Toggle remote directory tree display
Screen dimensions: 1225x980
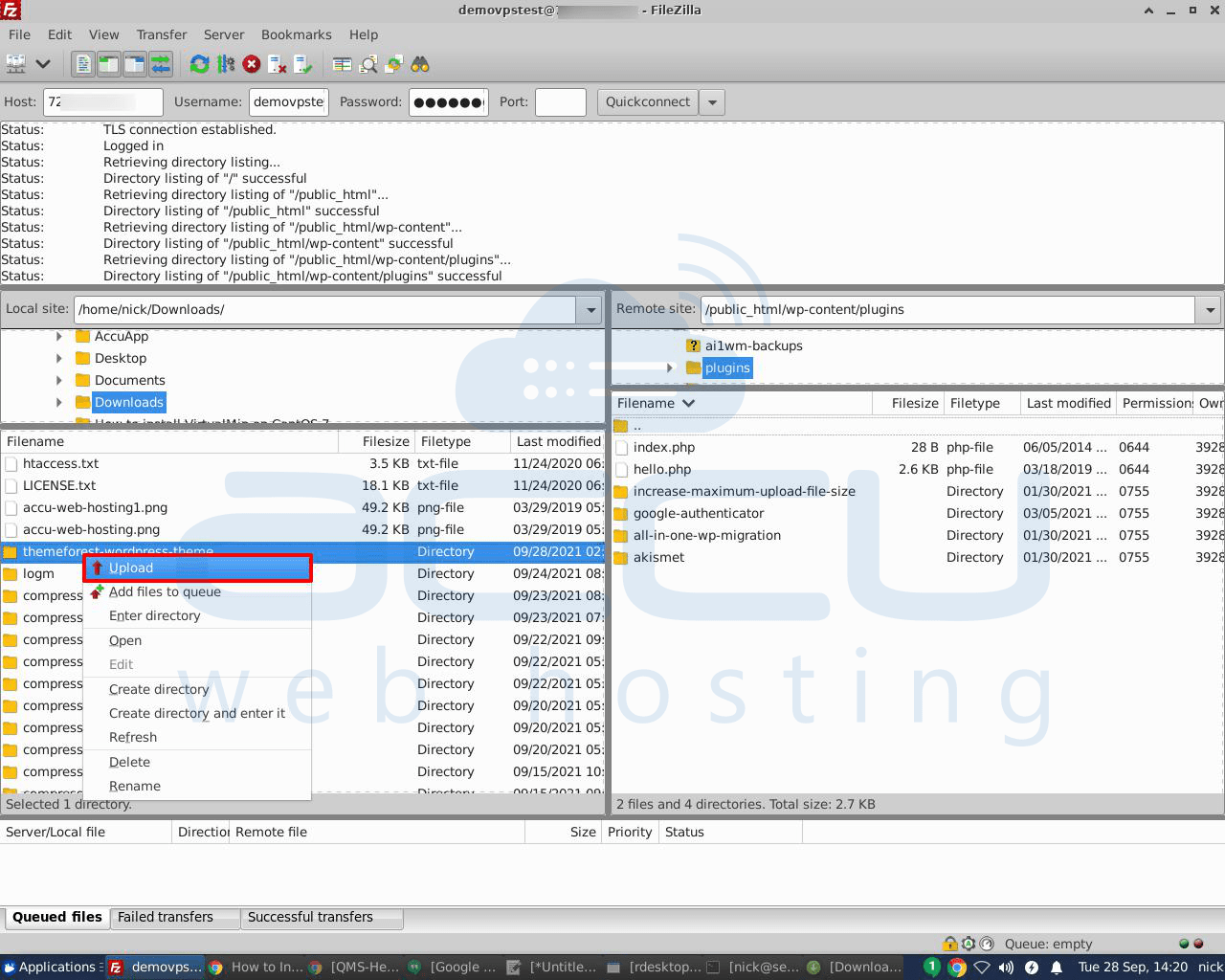click(134, 64)
